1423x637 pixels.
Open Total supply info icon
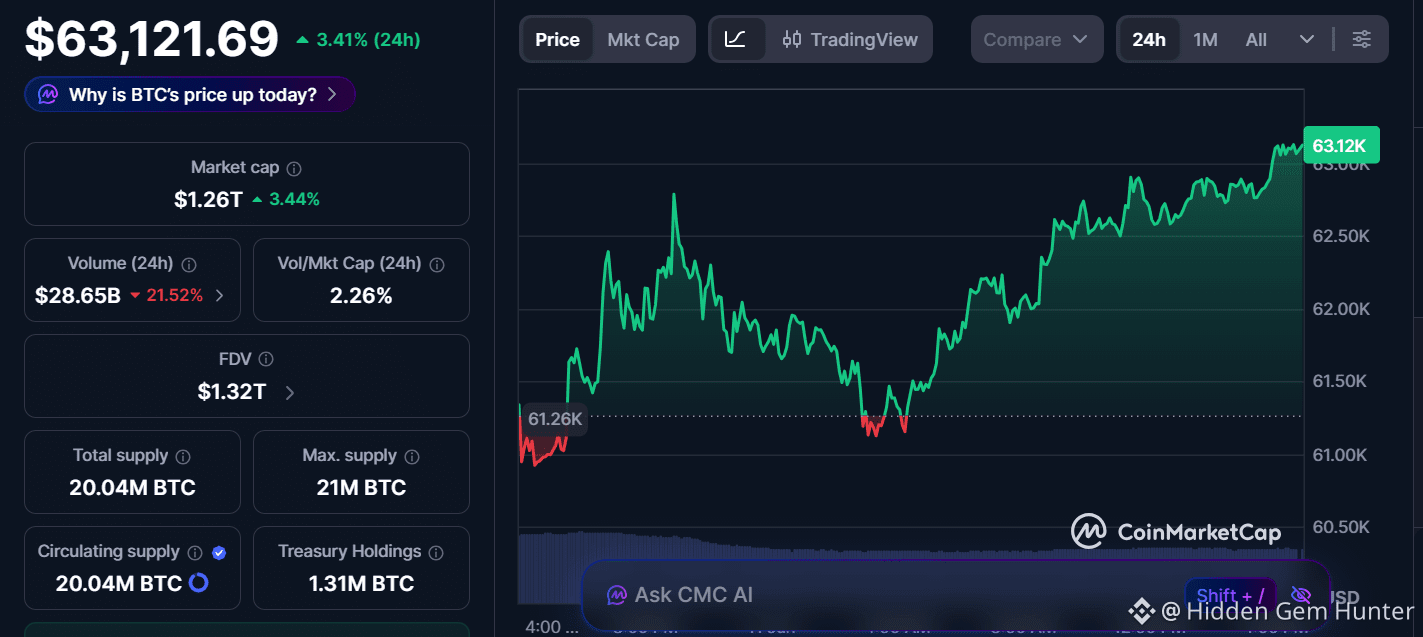183,456
